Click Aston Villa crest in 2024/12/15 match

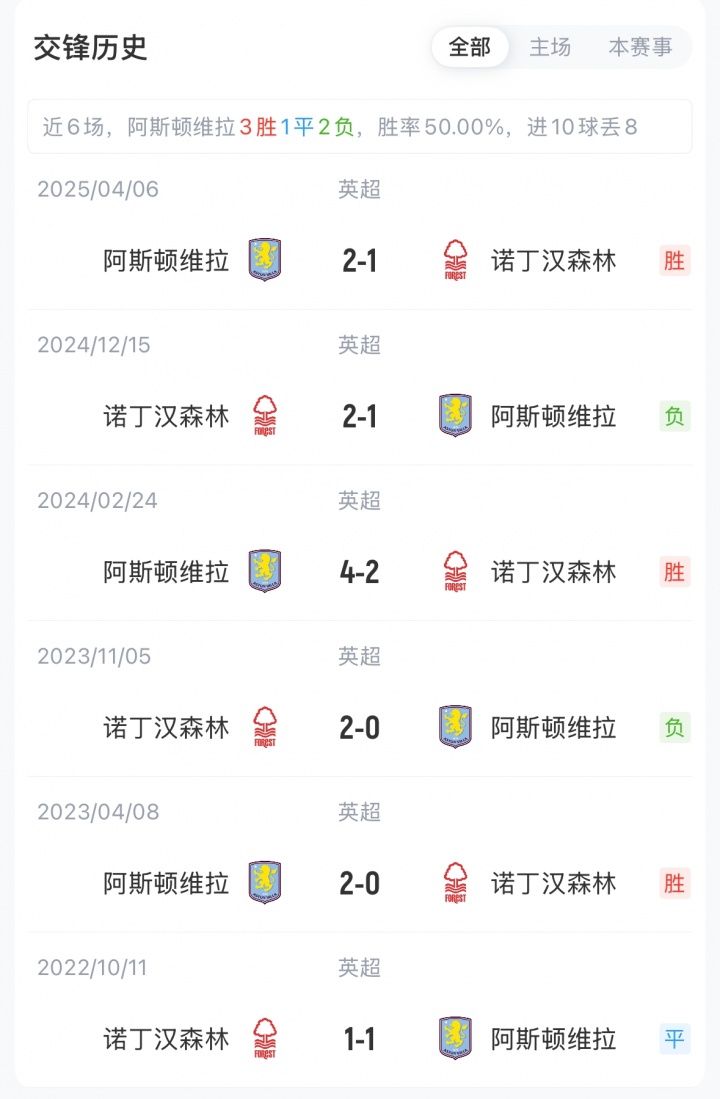click(x=455, y=416)
